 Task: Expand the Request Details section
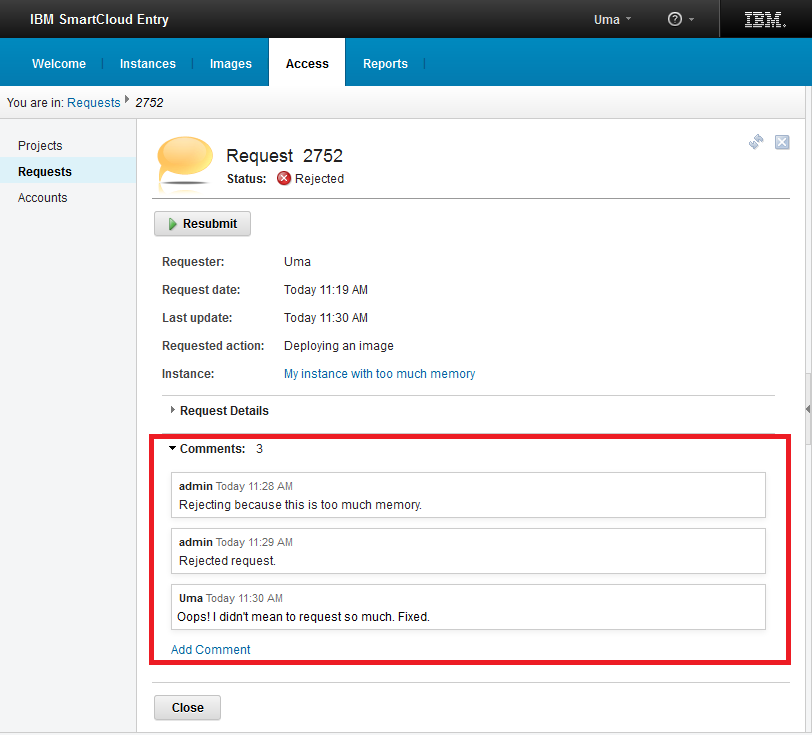point(223,410)
